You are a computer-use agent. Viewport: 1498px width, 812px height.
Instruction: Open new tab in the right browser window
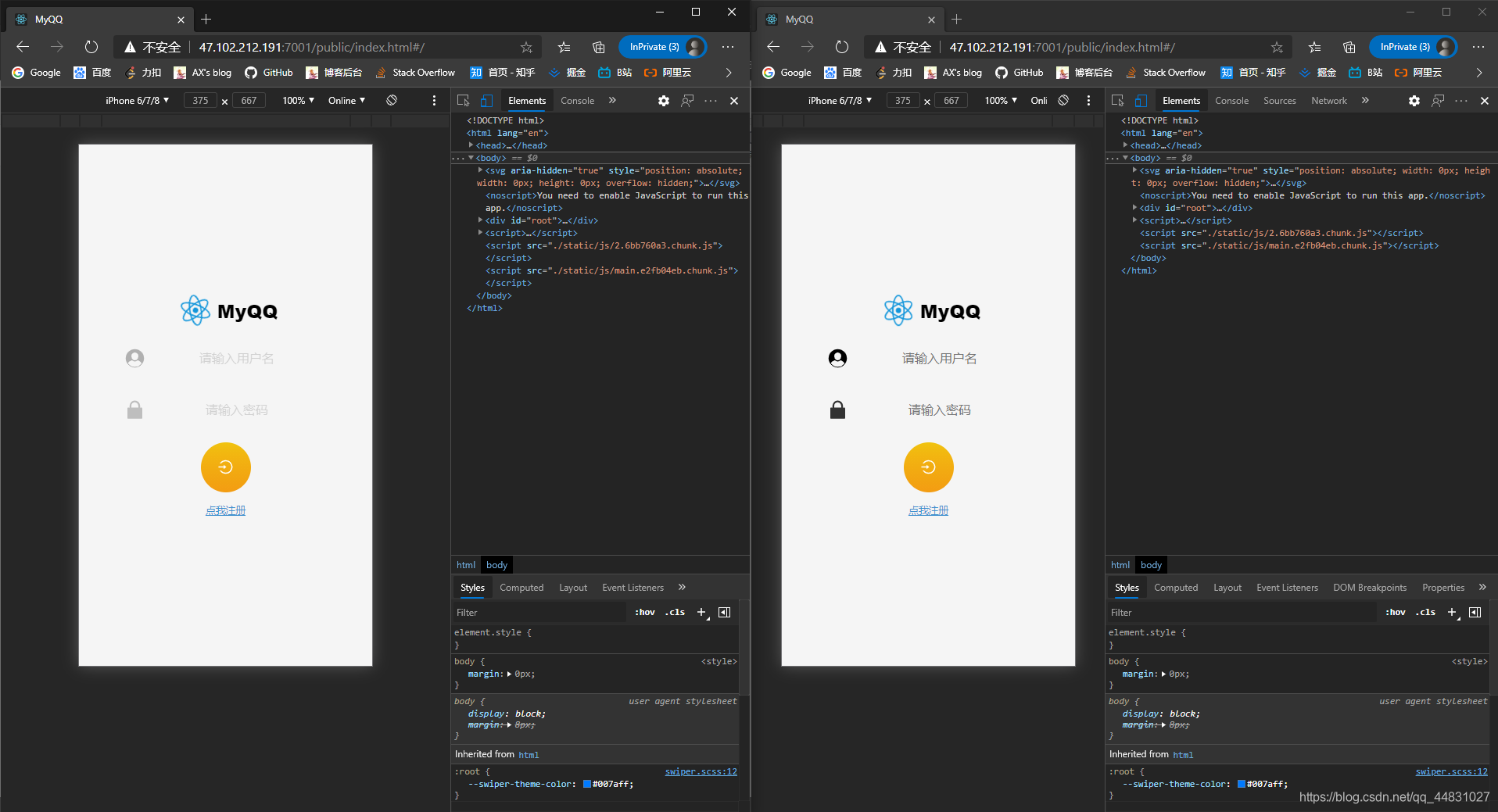coord(957,19)
